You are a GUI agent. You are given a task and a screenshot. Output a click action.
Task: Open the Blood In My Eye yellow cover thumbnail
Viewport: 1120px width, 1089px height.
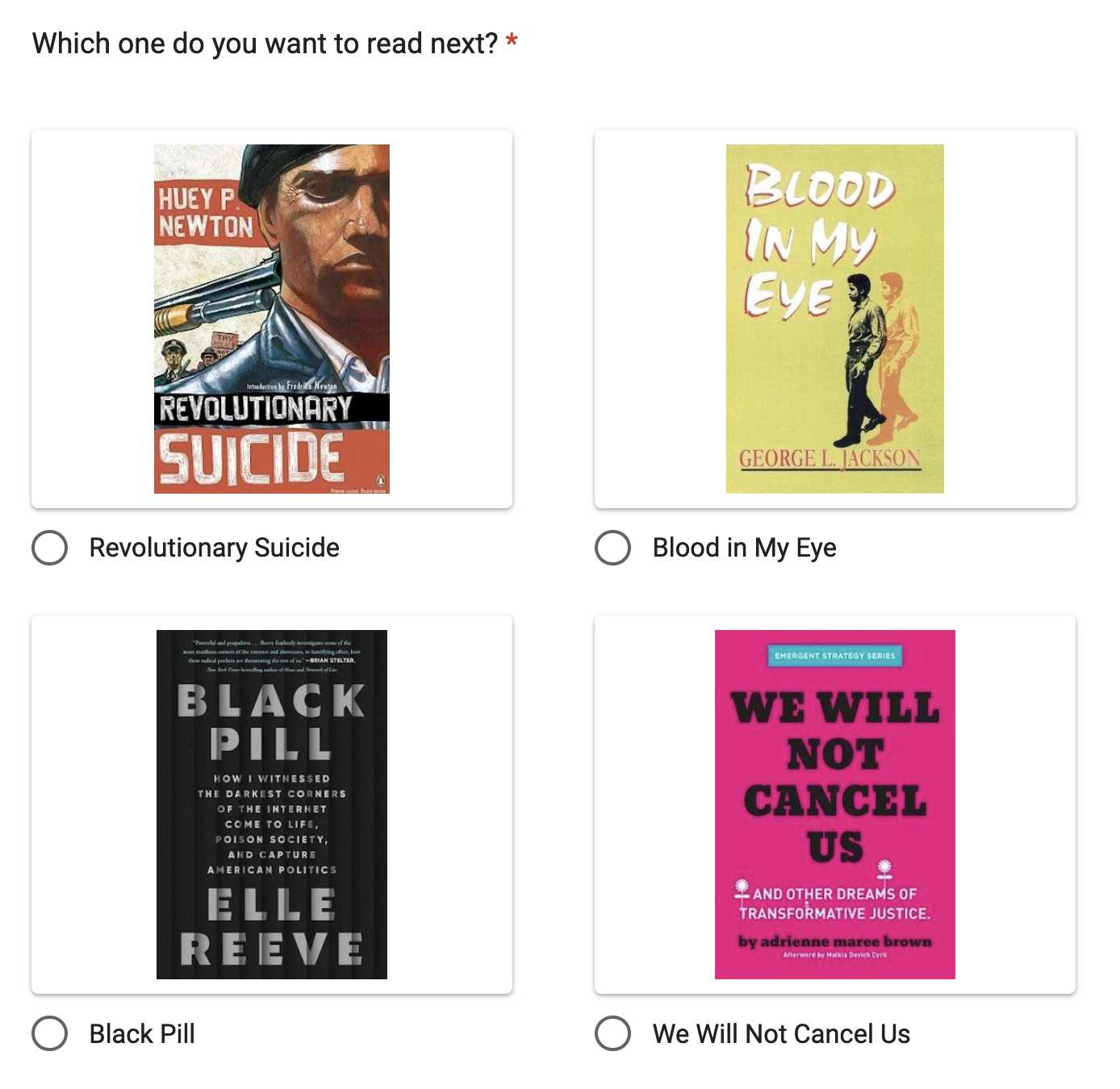(x=835, y=319)
